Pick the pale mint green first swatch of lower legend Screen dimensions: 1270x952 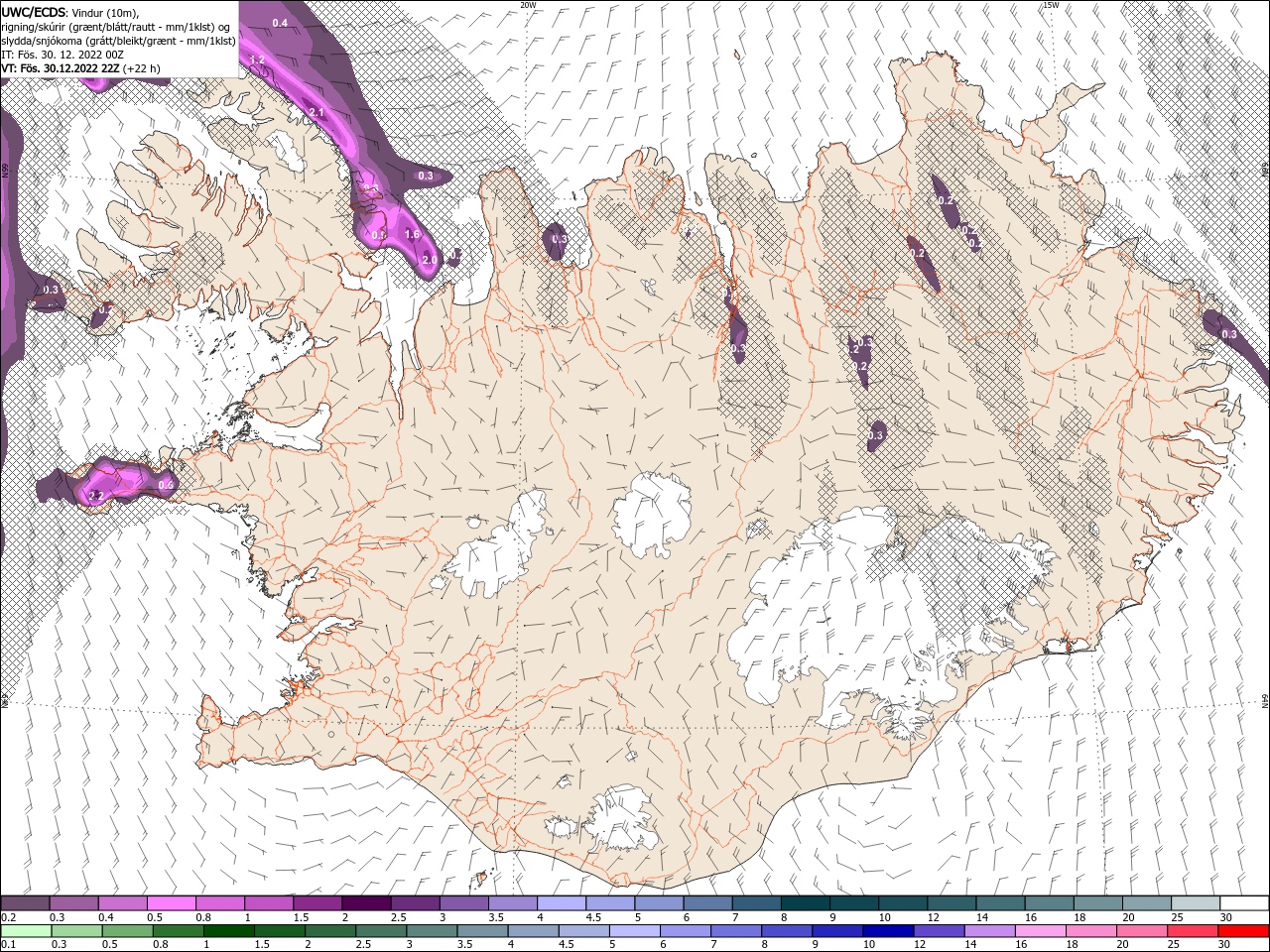pyautogui.click(x=25, y=931)
